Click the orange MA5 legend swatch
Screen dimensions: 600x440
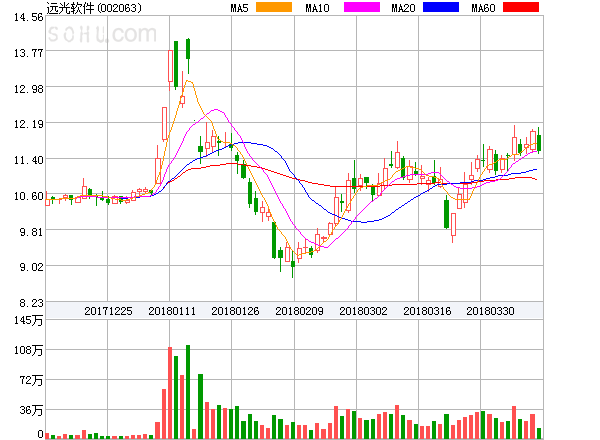click(274, 7)
